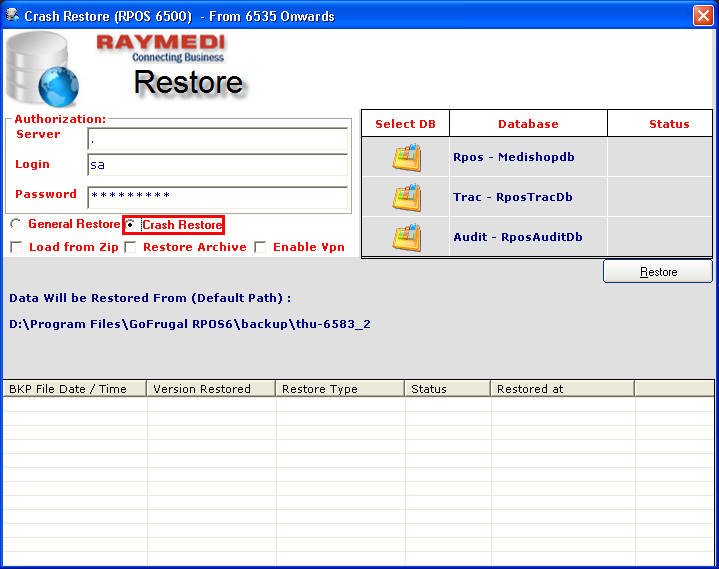Screen dimensions: 719x569
Task: Click the BKP File Date / Time column header
Action: coord(75,389)
